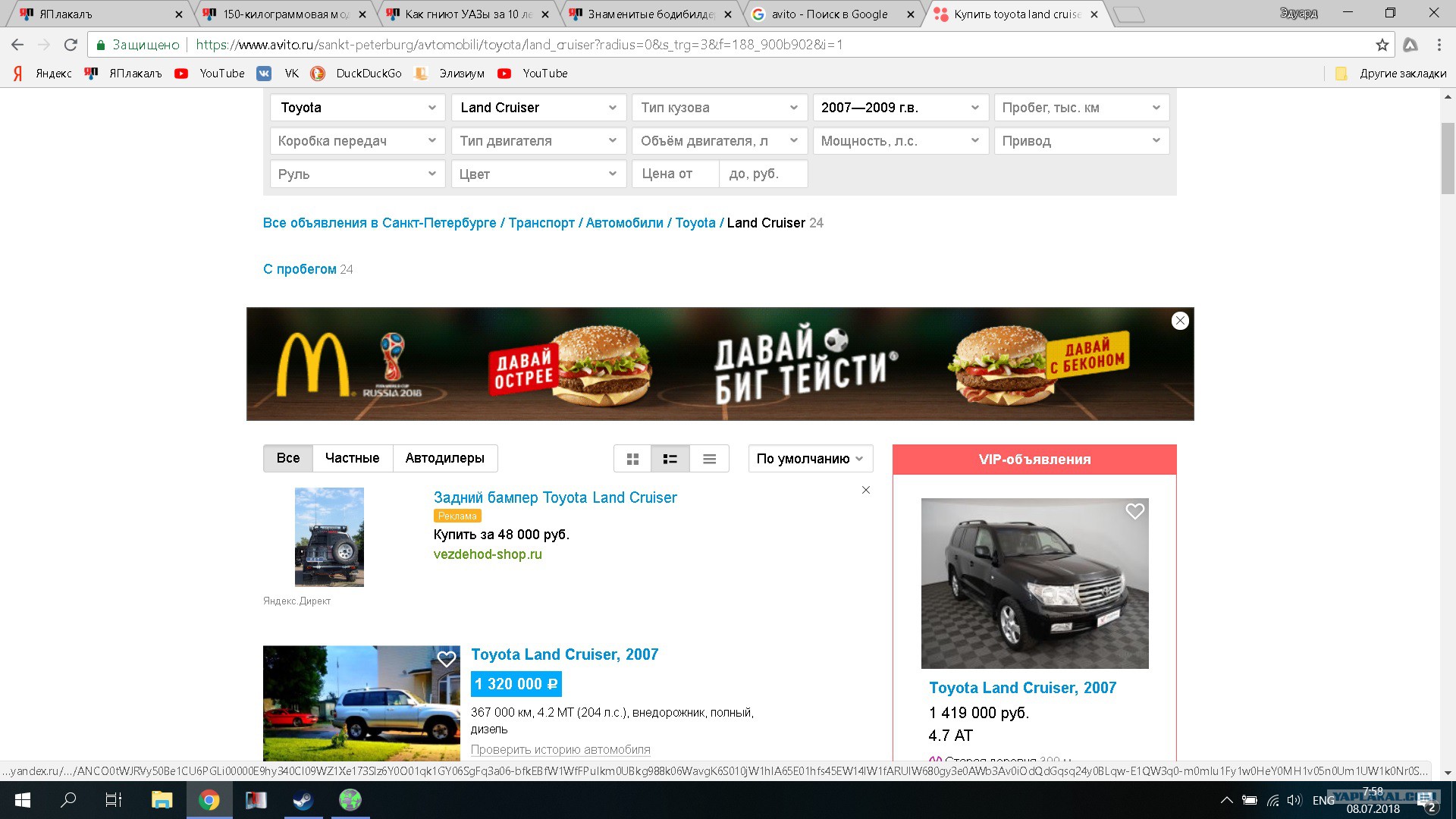The width and height of the screenshot is (1456, 819).
Task: Open the Toyota make dropdown
Action: click(357, 108)
